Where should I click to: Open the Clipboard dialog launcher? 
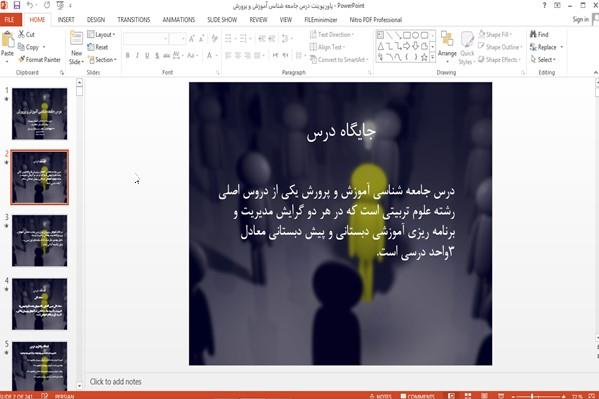[x=62, y=73]
